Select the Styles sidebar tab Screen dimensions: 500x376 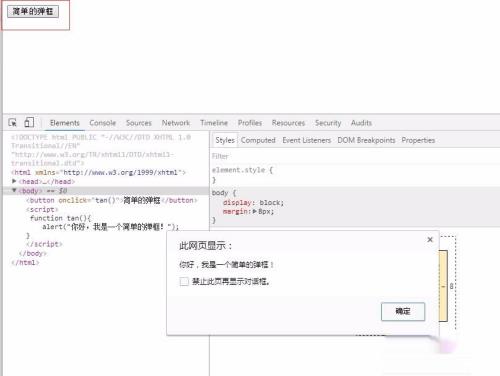225,140
